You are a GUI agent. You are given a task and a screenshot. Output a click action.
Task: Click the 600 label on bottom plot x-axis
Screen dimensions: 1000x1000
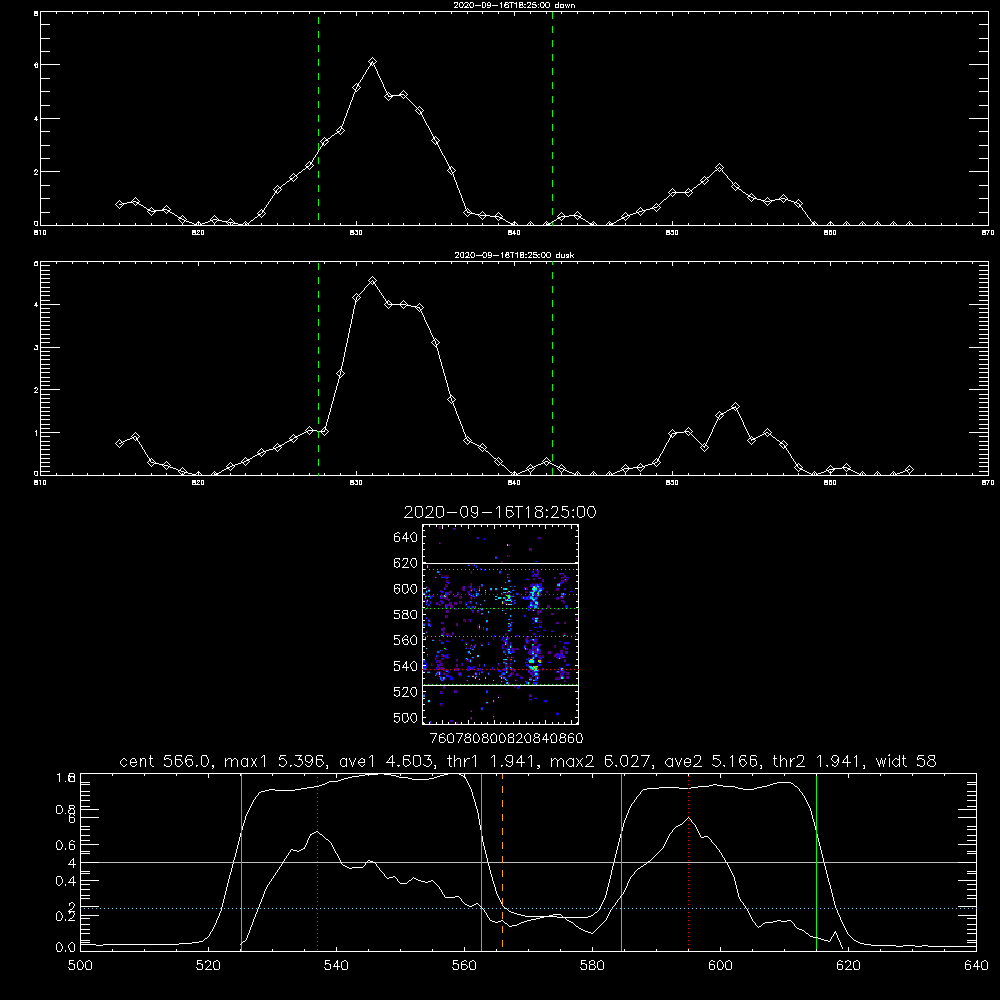coord(720,966)
